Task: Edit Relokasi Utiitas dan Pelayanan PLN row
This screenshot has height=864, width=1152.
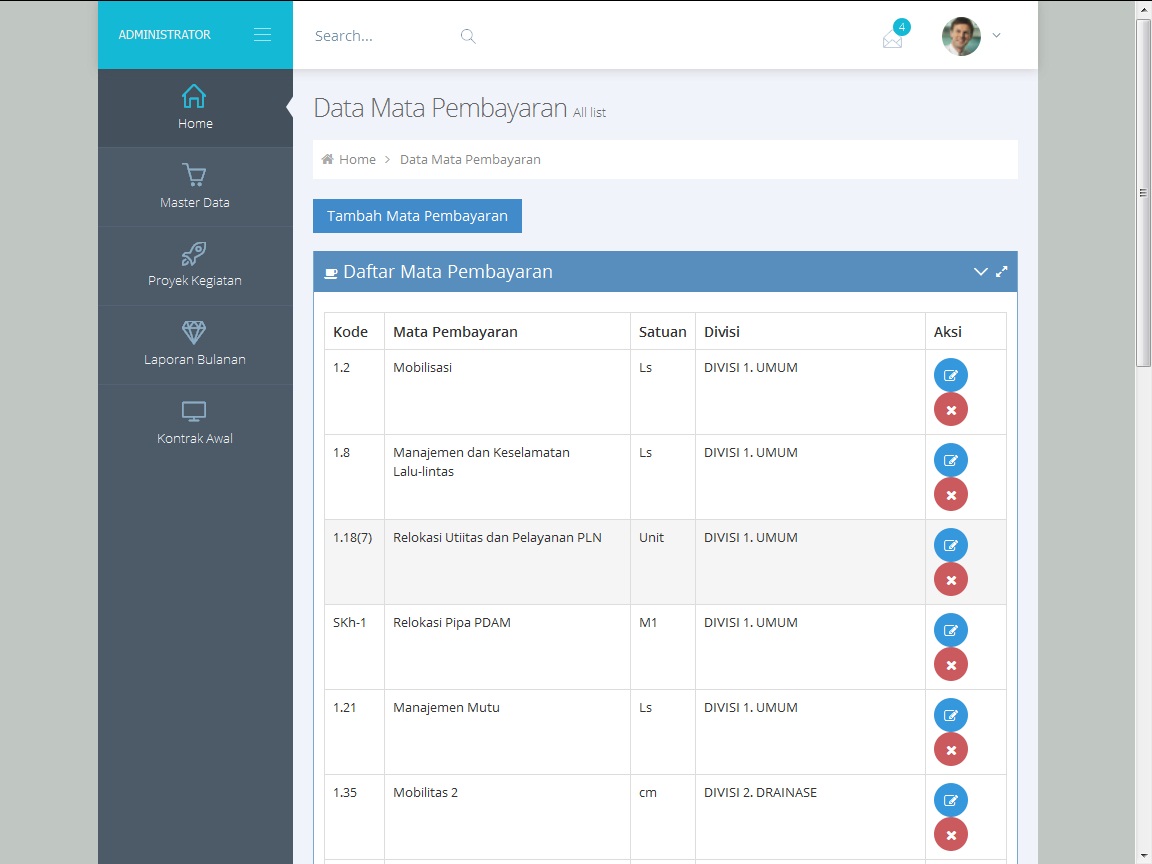Action: click(951, 545)
